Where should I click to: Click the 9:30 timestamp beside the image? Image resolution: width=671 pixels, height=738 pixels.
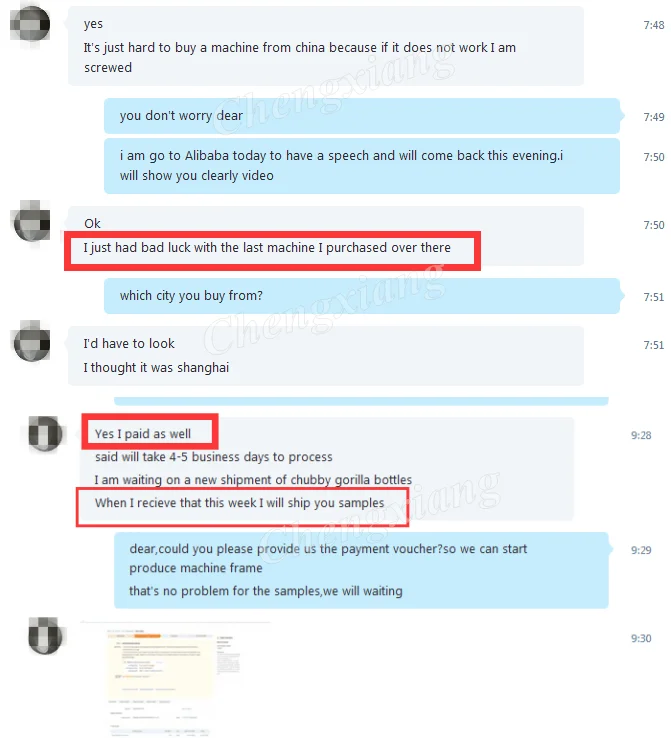(641, 638)
